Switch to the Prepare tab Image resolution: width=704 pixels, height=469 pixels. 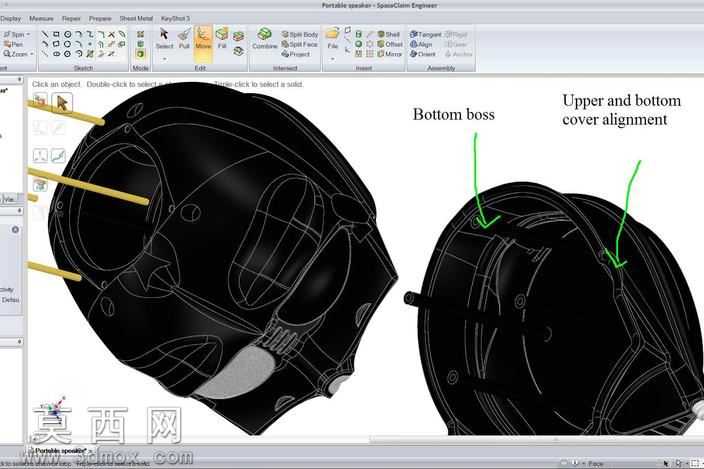click(100, 18)
